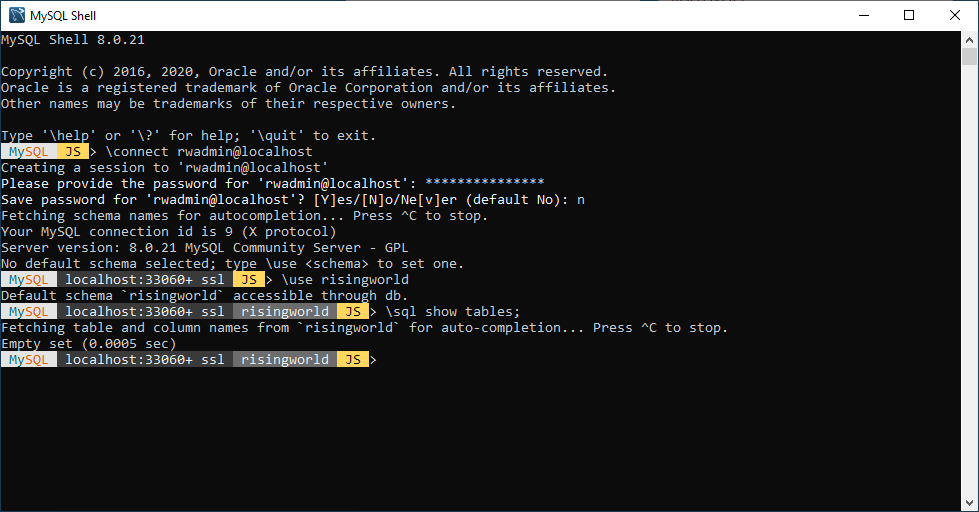979x512 pixels.
Task: Click the masked password asterisks
Action: [x=484, y=184]
